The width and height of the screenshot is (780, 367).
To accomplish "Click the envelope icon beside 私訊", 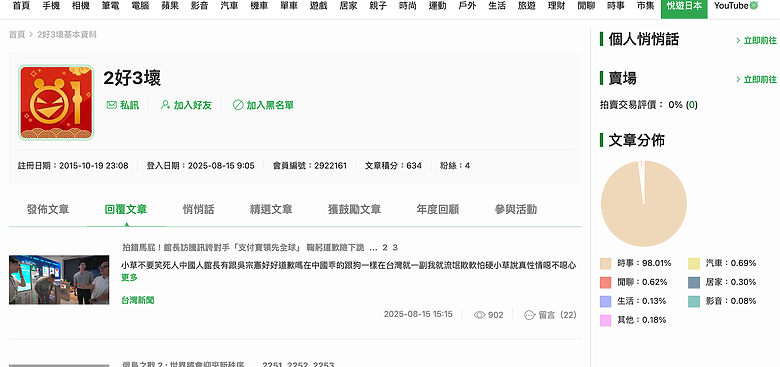I will pos(111,105).
